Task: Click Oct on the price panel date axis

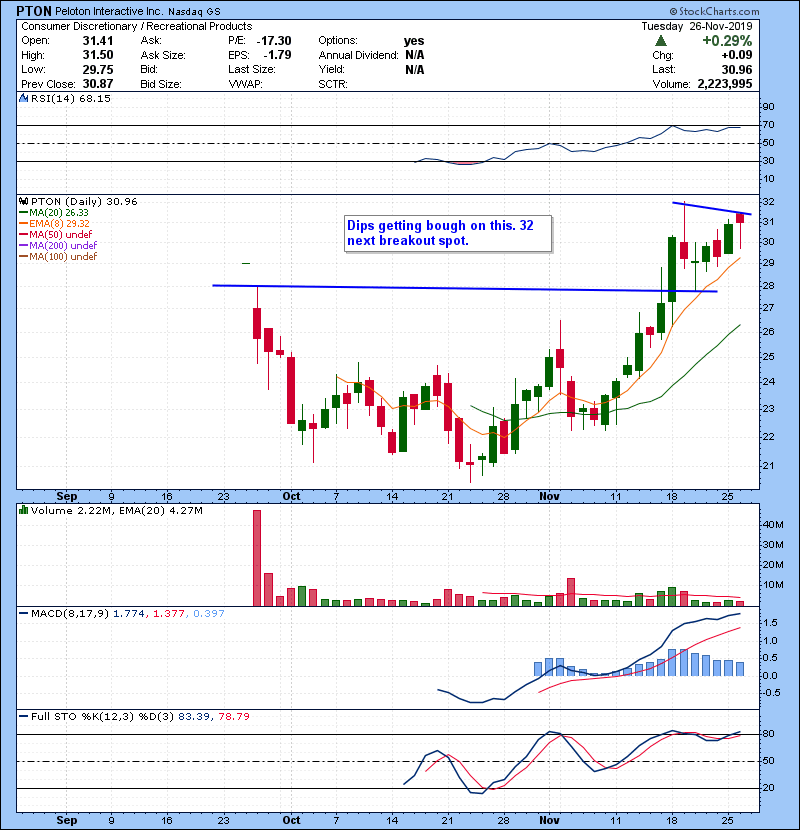Action: [291, 497]
